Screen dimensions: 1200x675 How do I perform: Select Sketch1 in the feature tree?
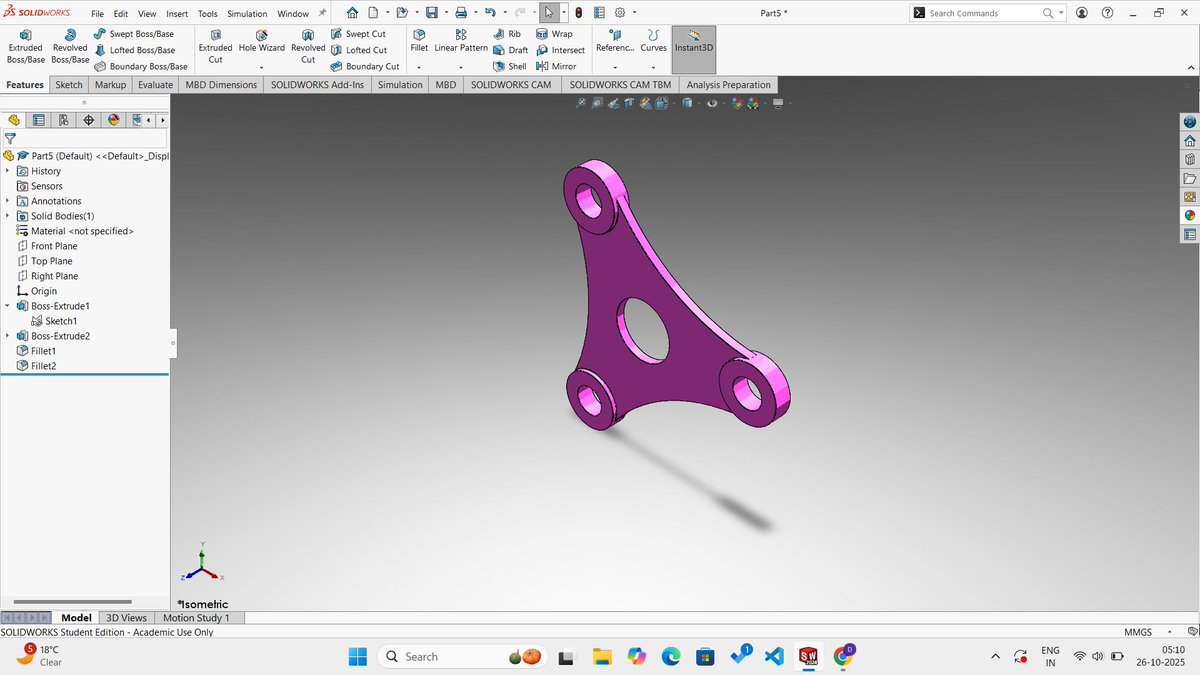(x=54, y=321)
